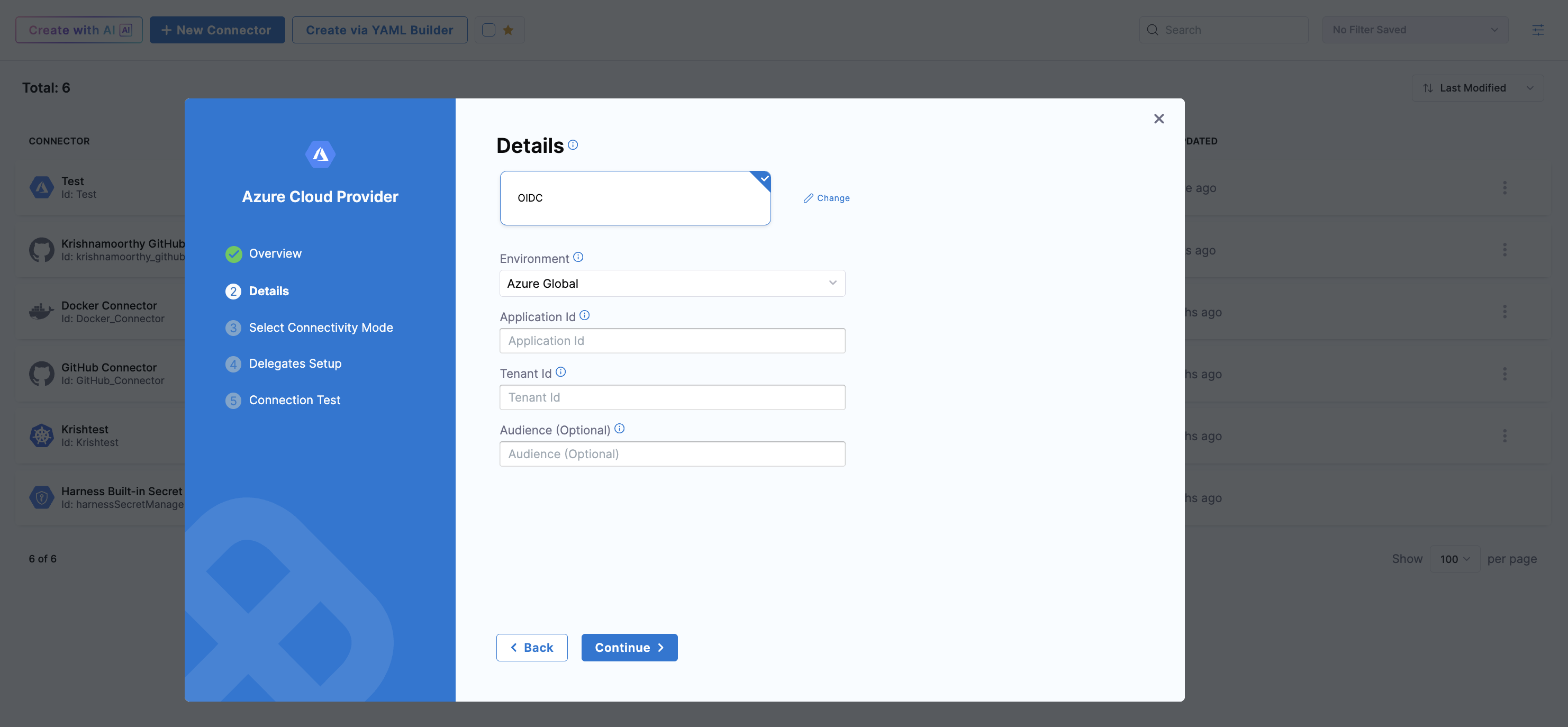This screenshot has height=727, width=1568.
Task: Open more options for Krishnamoorthy GitHub row
Action: [x=1504, y=249]
